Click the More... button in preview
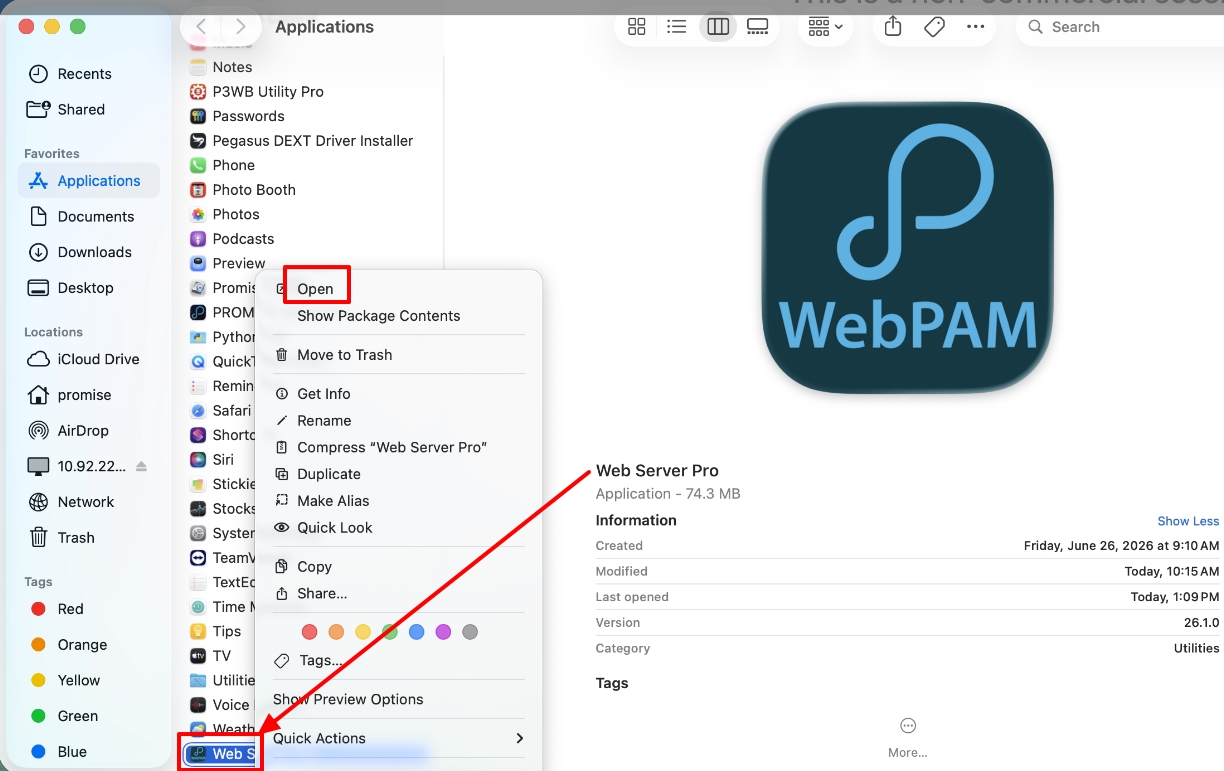Viewport: 1224px width, 771px height. point(908,737)
